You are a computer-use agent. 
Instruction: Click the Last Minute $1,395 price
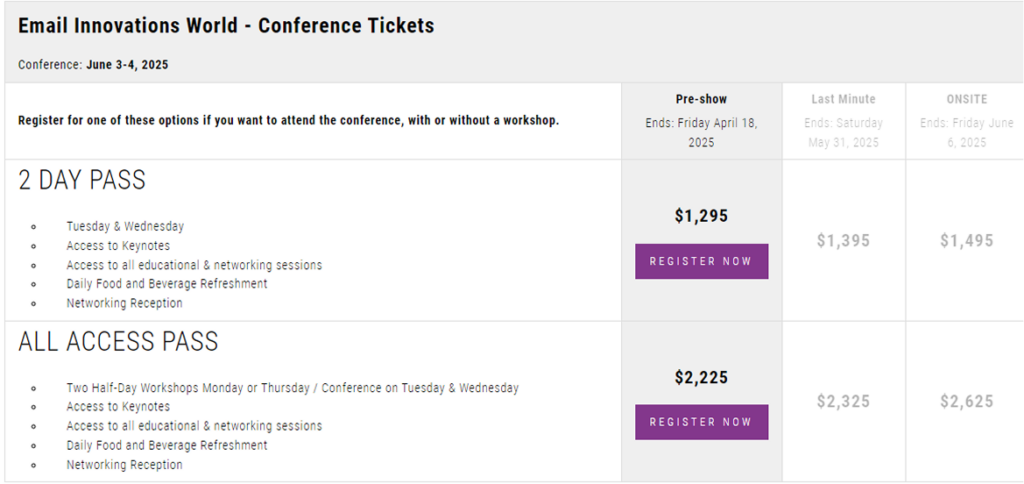843,241
